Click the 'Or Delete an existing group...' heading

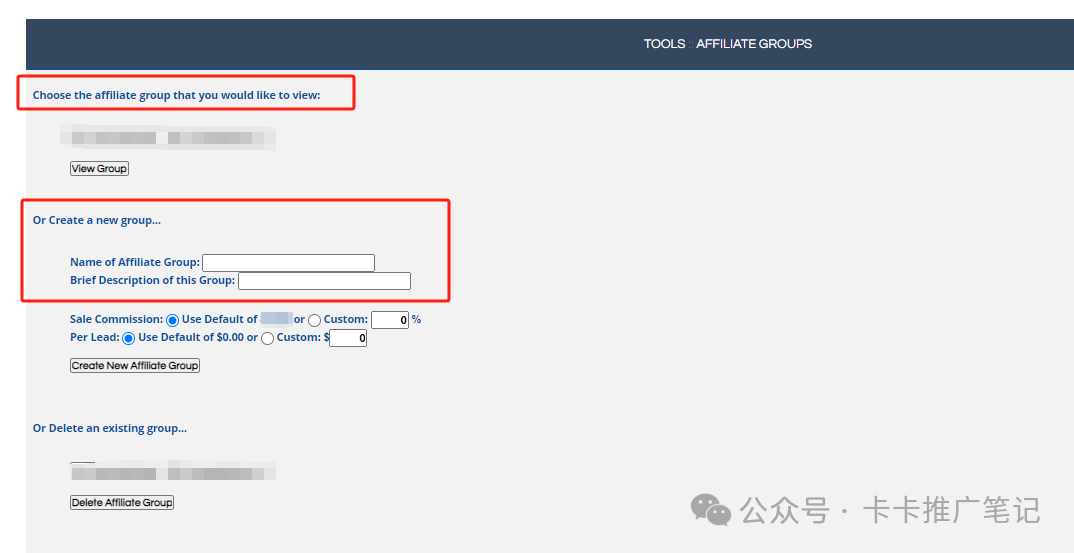[109, 428]
